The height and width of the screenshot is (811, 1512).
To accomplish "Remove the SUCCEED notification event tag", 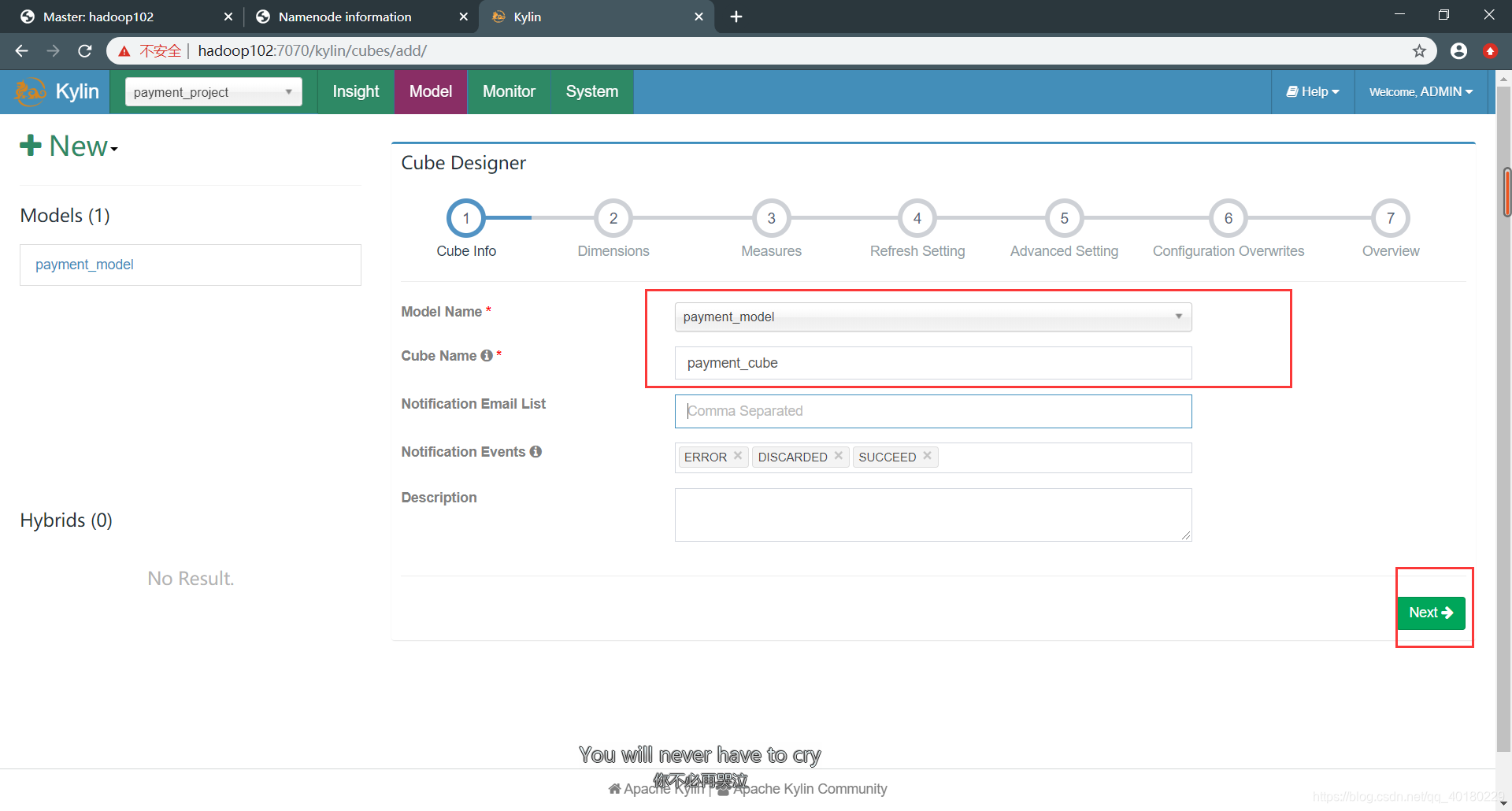I will (x=928, y=456).
